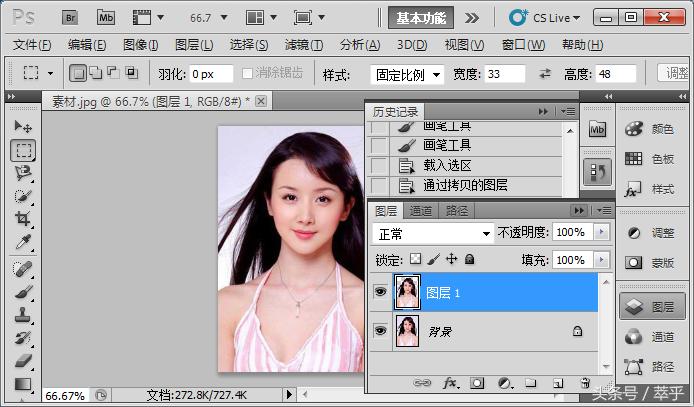Add a layer style via fx icon
694x407 pixels.
(x=451, y=383)
